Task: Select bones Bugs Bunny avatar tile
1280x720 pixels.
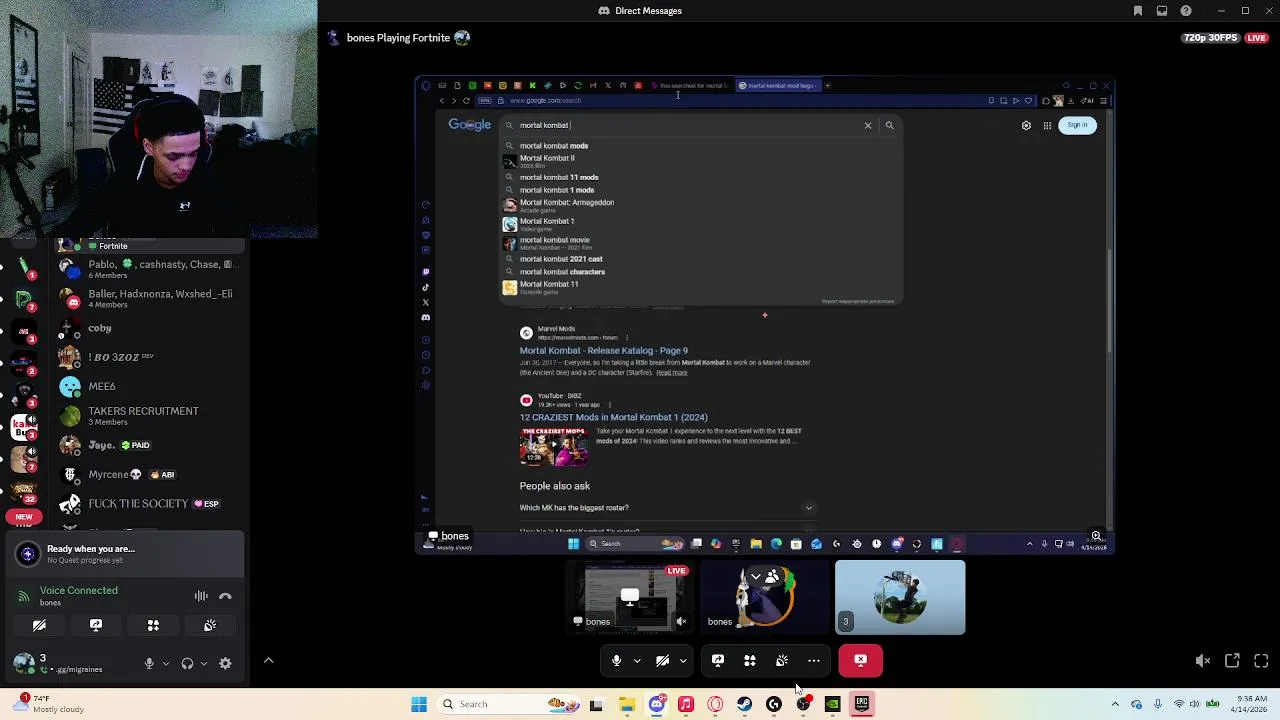Action: (765, 597)
